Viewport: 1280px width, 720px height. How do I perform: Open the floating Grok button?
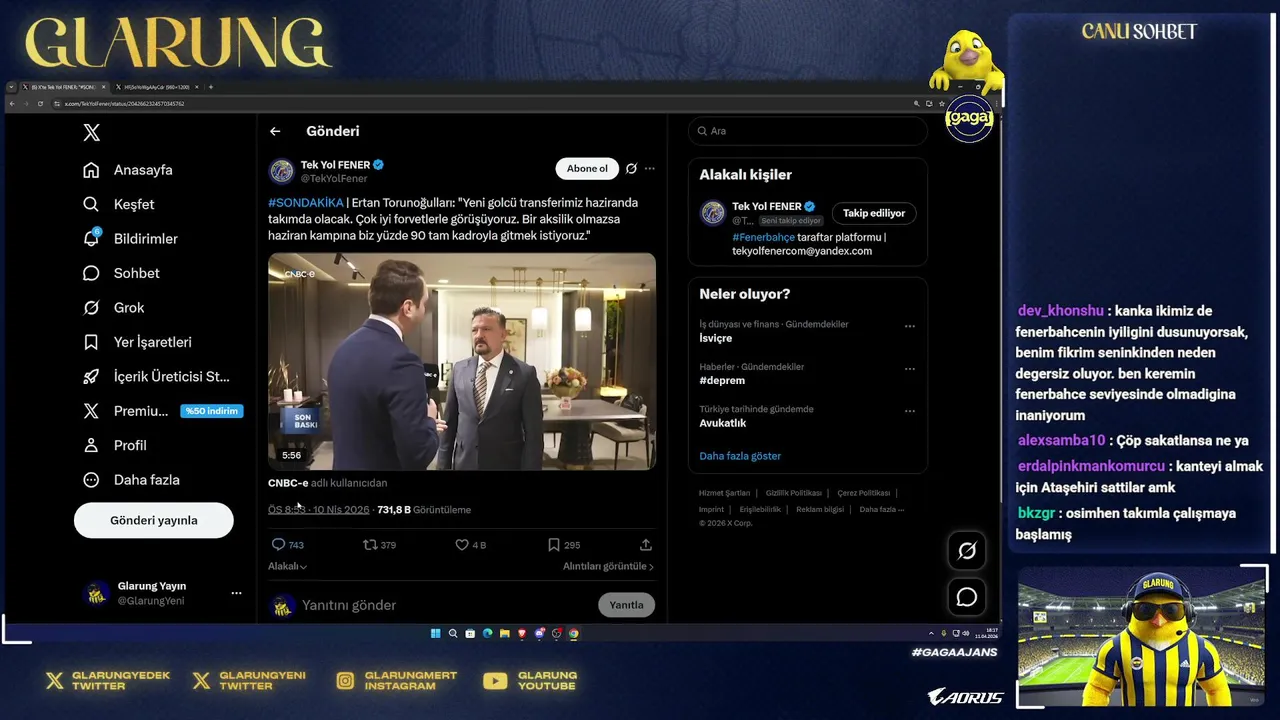(x=967, y=550)
